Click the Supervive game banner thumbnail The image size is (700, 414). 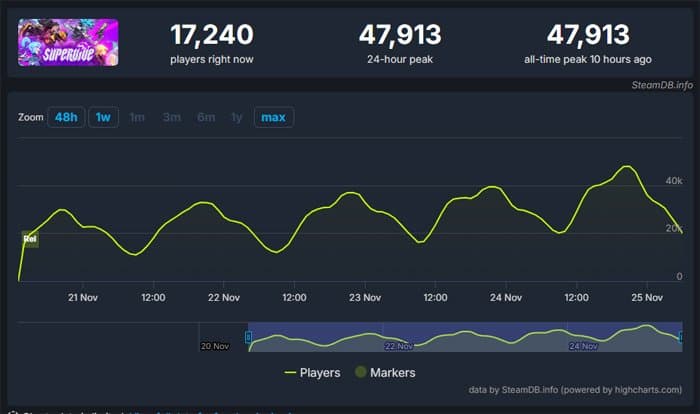pyautogui.click(x=67, y=42)
